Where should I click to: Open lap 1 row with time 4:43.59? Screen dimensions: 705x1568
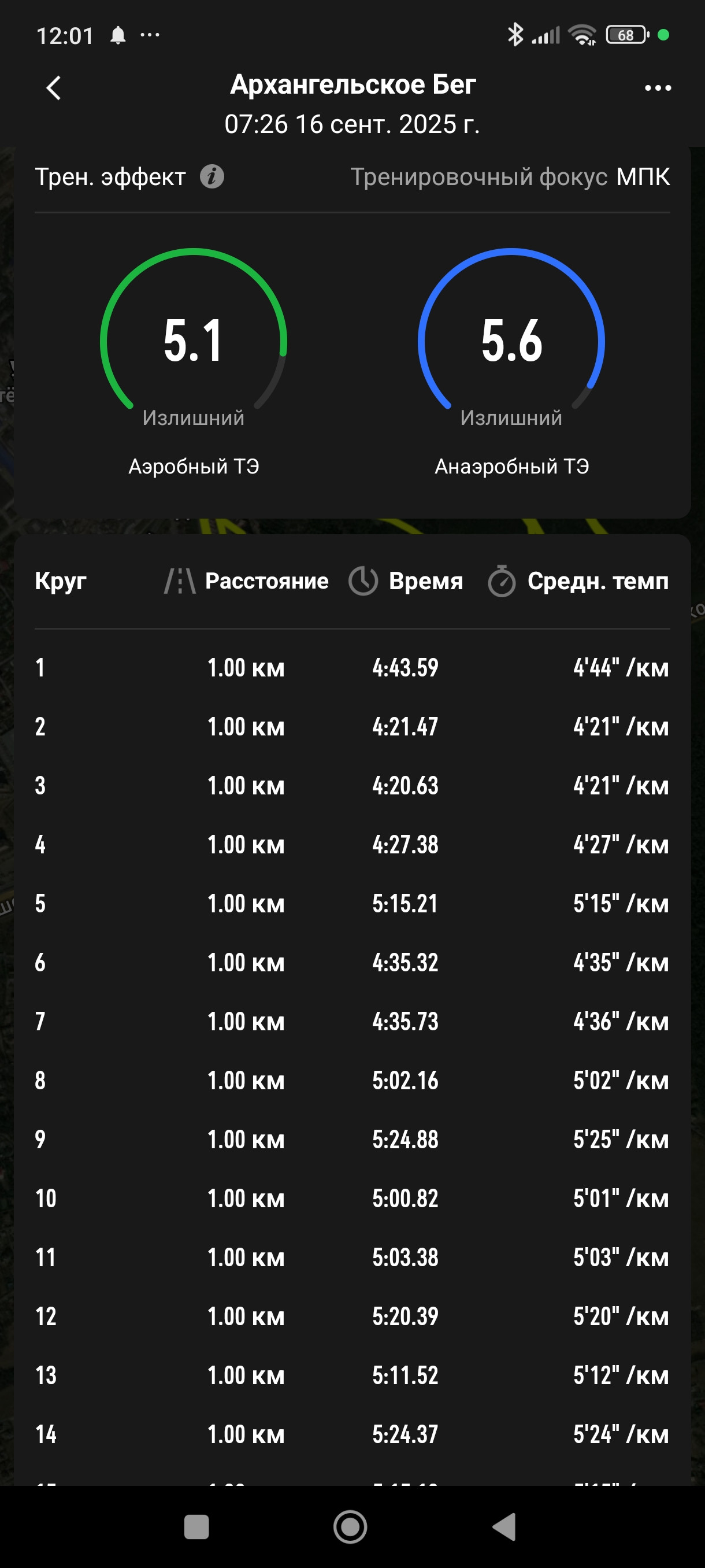tap(352, 668)
